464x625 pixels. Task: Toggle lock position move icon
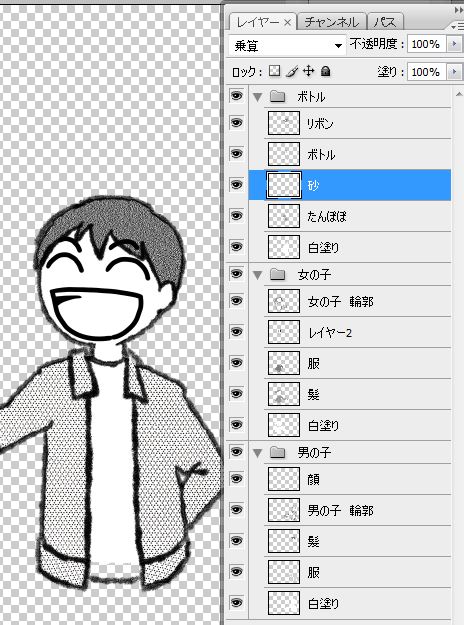coord(309,71)
